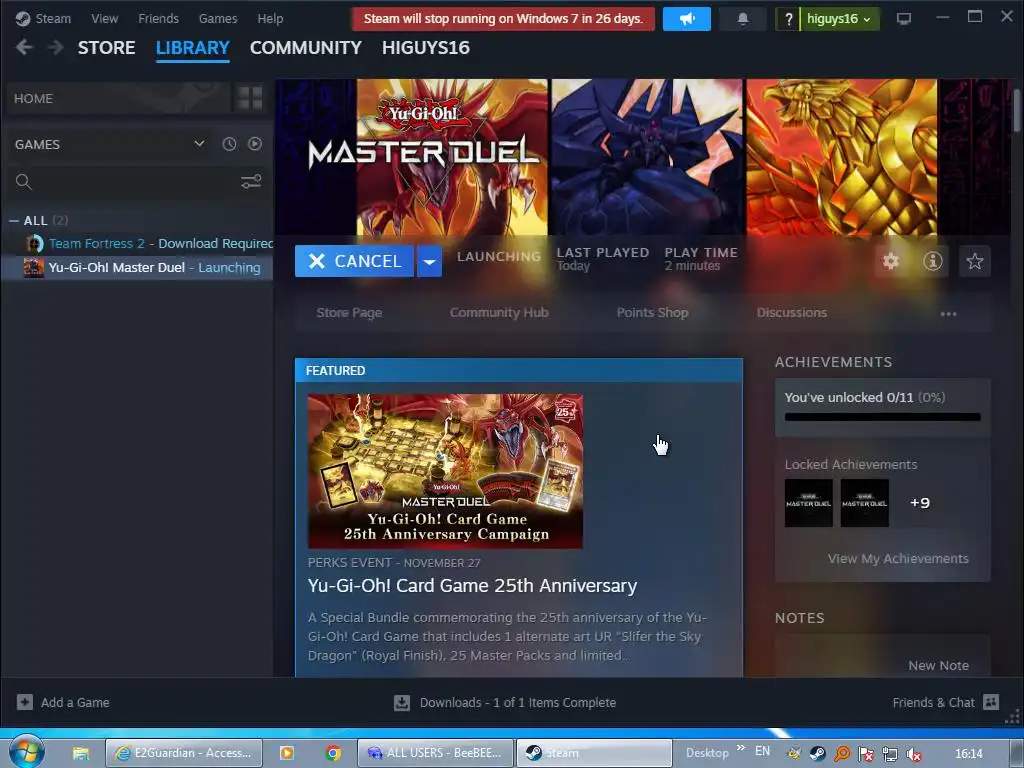Open Action Center flag tray icon
The image size is (1024, 768).
click(x=866, y=754)
